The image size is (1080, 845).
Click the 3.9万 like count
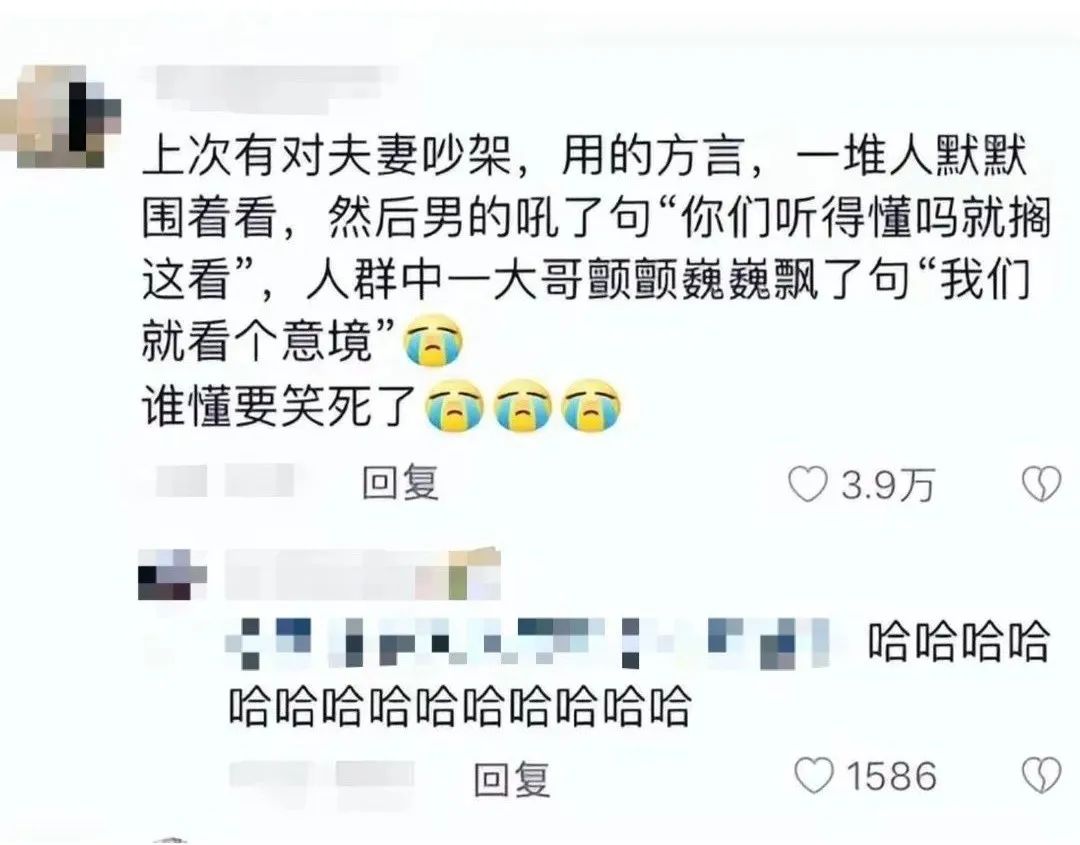[888, 485]
